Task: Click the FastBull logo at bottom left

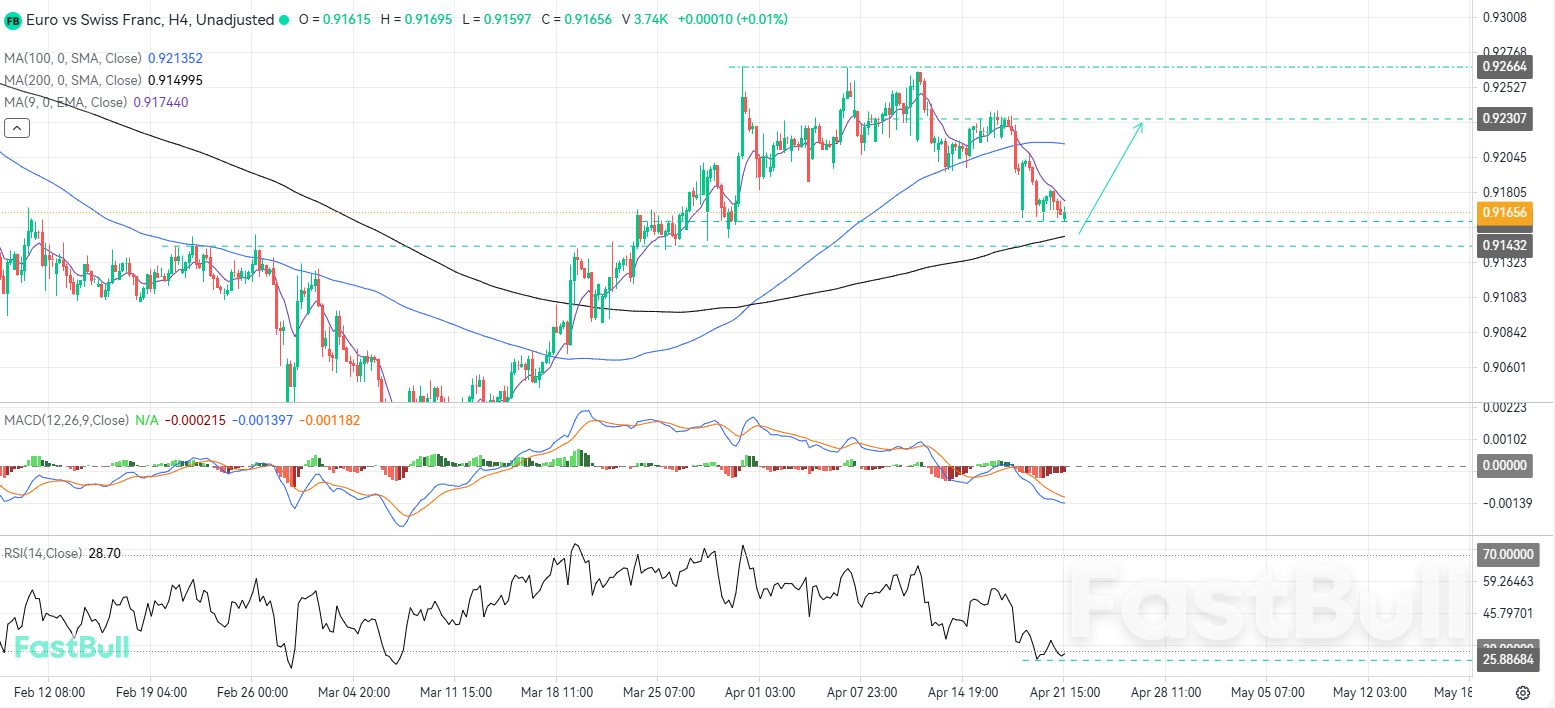Action: (72, 647)
